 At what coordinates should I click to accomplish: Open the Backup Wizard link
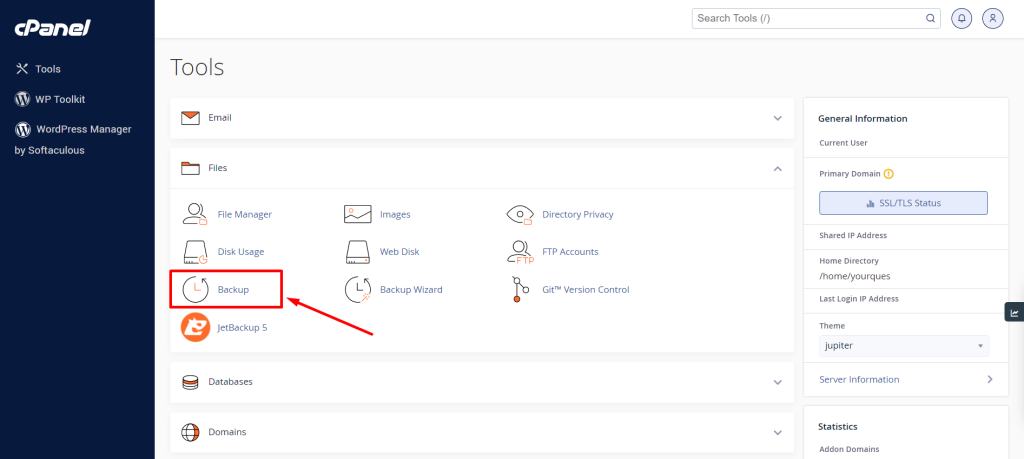click(x=411, y=289)
